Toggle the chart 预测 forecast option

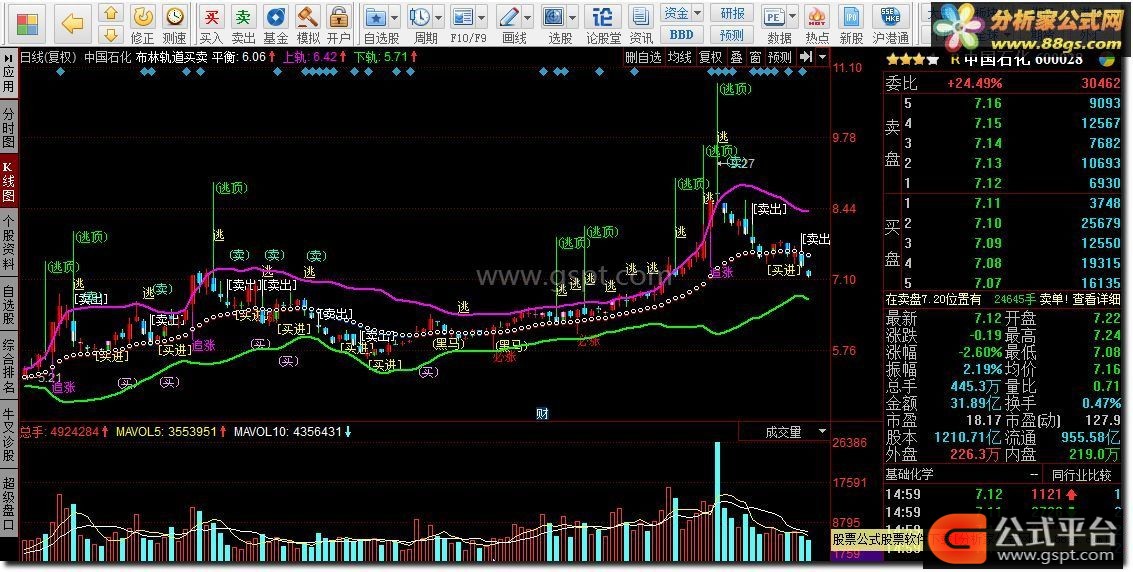(780, 57)
